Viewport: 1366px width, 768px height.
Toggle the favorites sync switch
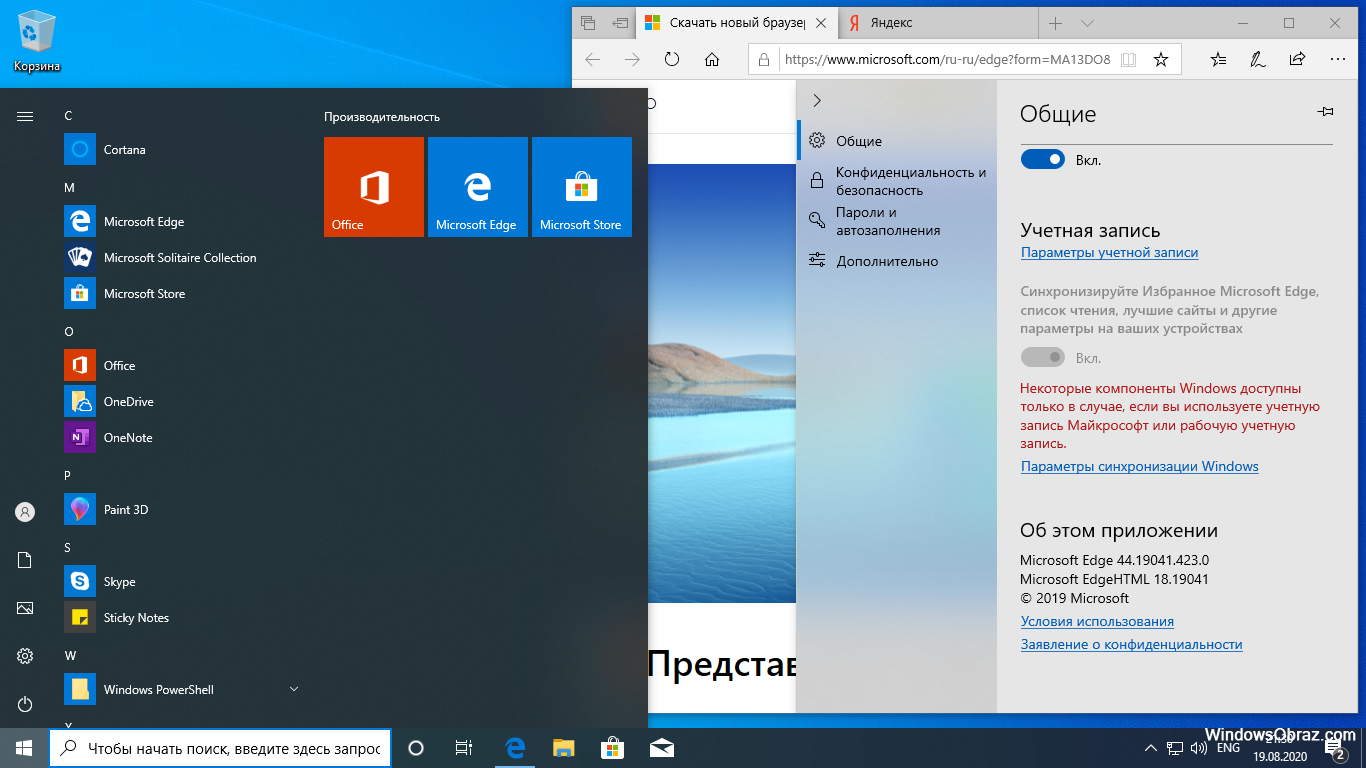pos(1042,358)
